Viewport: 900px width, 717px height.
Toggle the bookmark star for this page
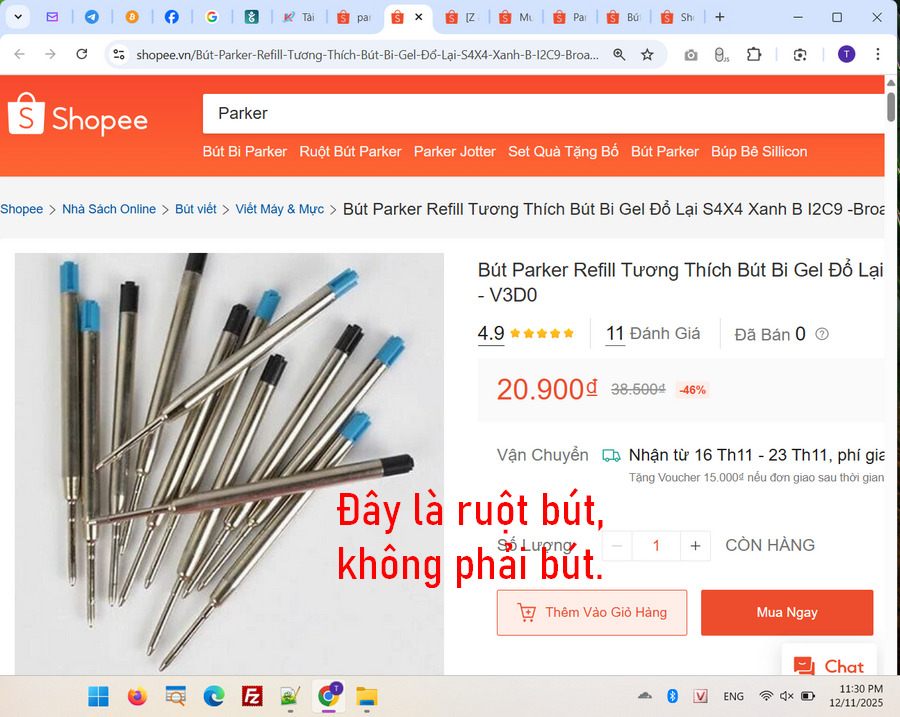pos(647,55)
